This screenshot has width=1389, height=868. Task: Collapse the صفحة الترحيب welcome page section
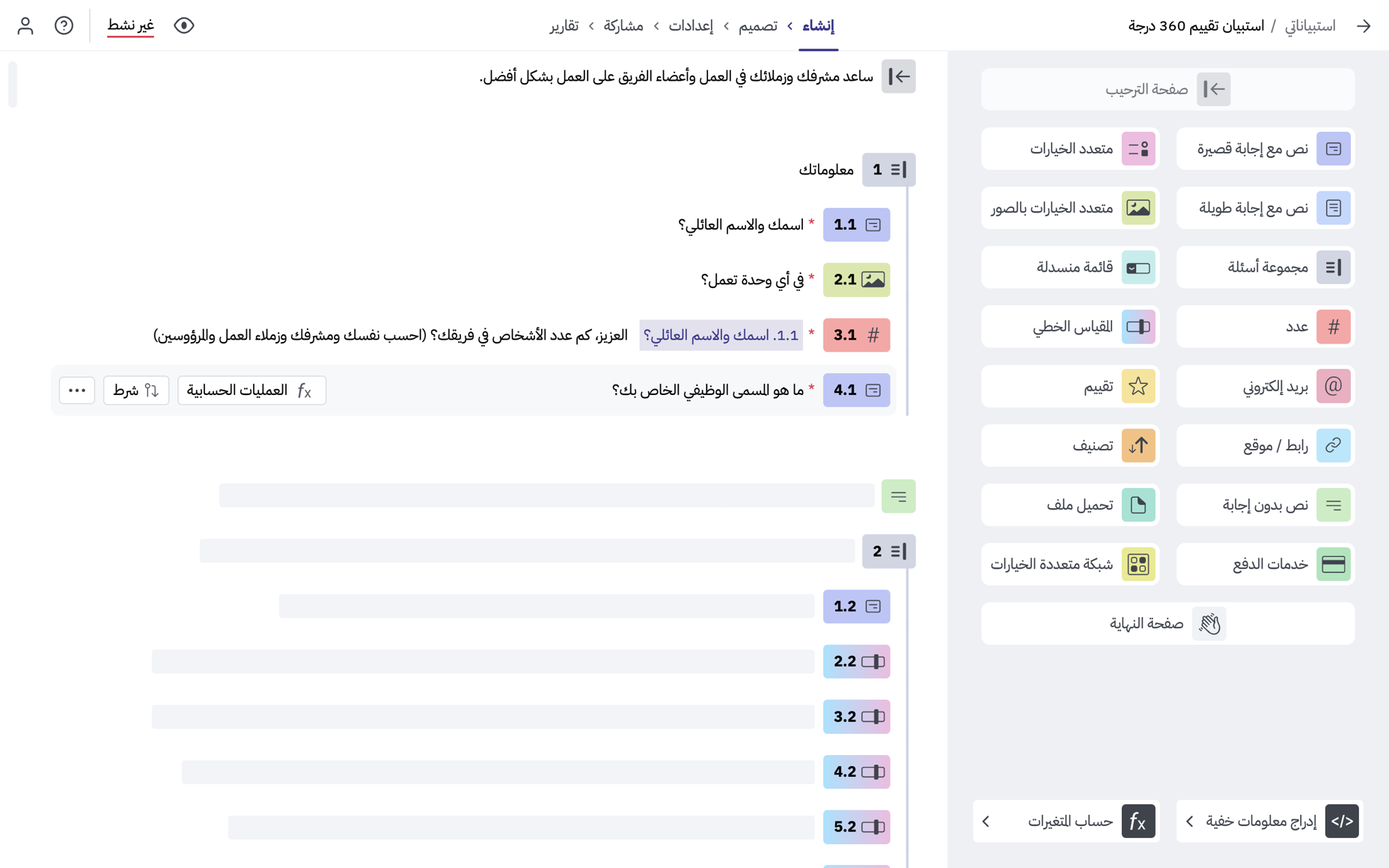pos(899,76)
